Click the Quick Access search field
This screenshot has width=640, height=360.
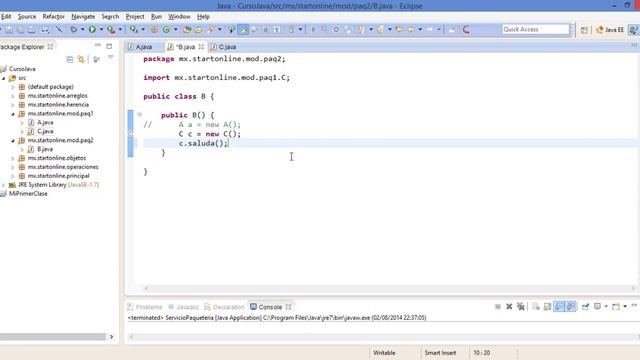[536, 29]
